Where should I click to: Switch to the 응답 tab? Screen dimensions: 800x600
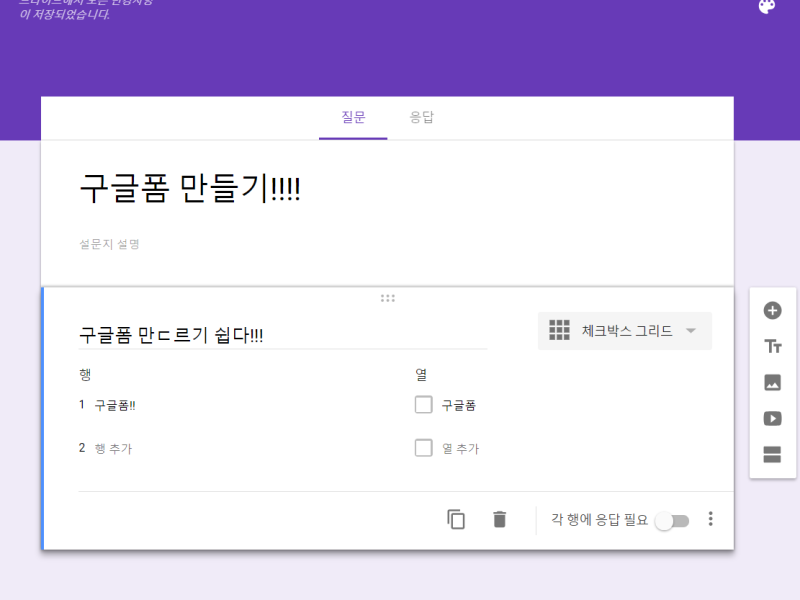[421, 117]
